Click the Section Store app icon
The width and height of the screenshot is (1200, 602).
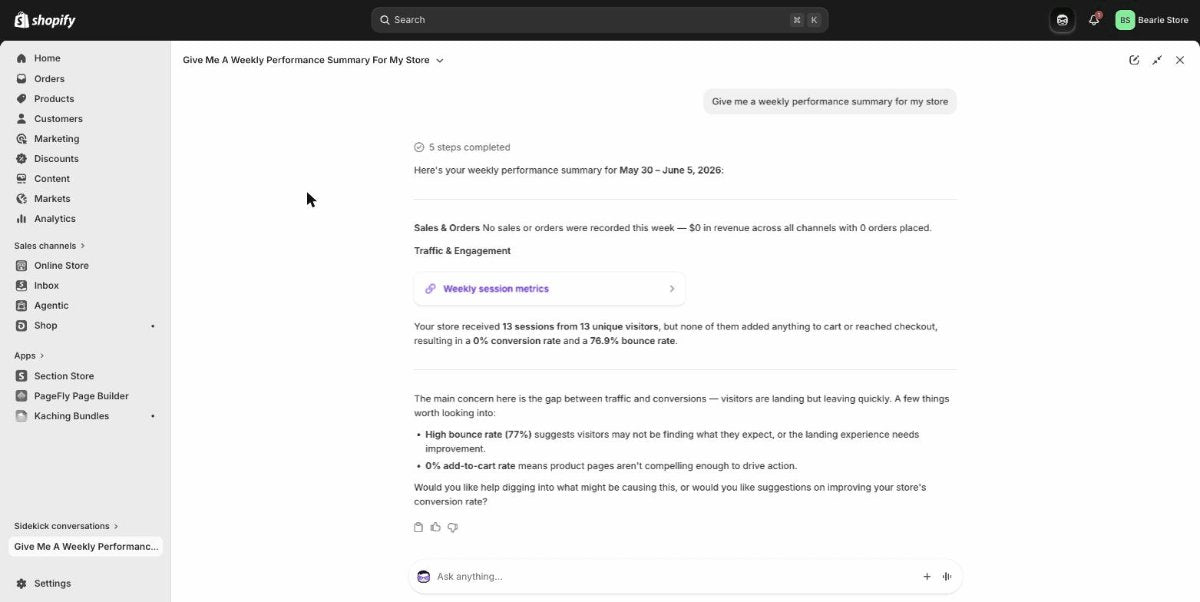pyautogui.click(x=21, y=376)
